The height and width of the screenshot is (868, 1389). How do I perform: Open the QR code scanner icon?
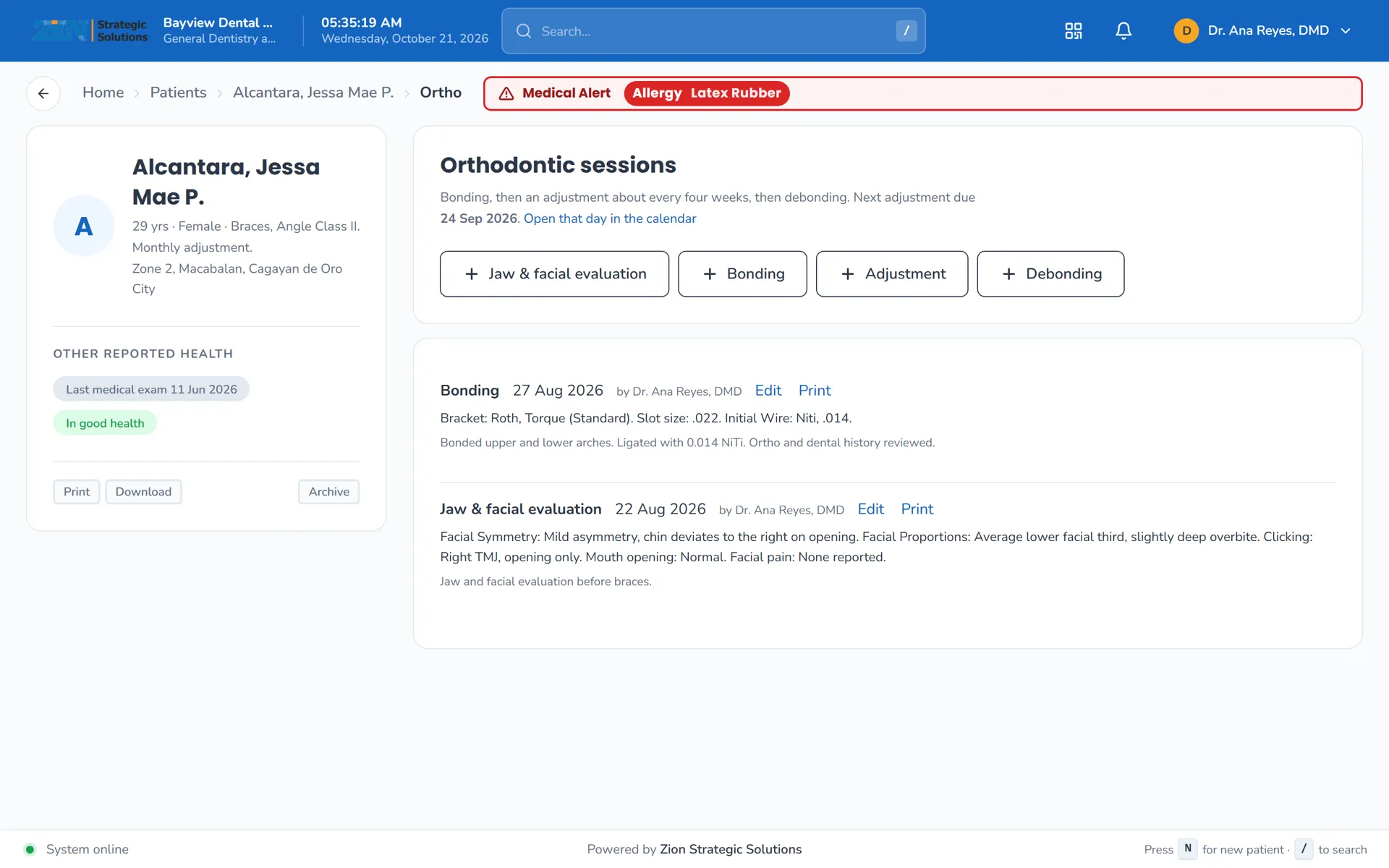pos(1074,30)
